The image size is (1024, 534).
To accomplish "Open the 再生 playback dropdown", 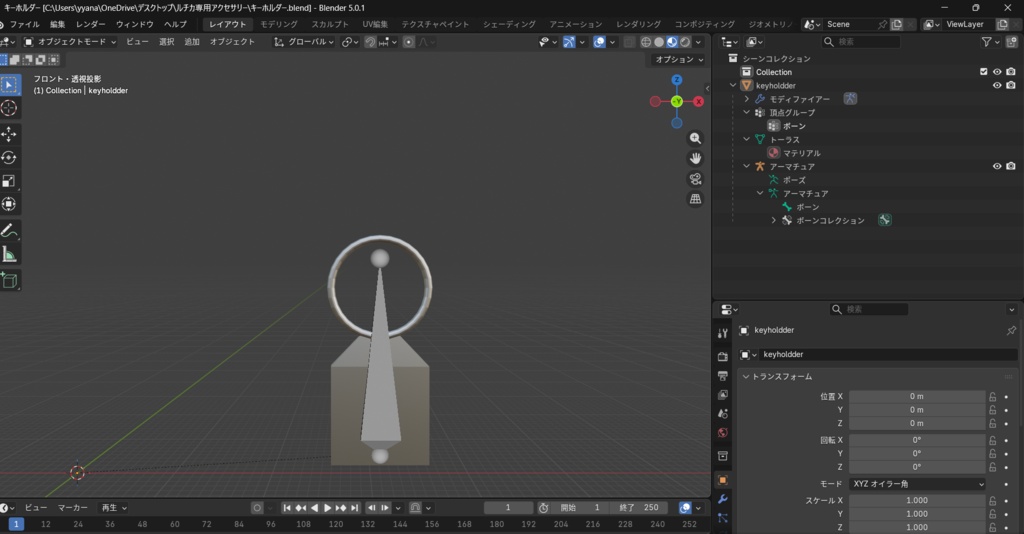I will click(114, 508).
